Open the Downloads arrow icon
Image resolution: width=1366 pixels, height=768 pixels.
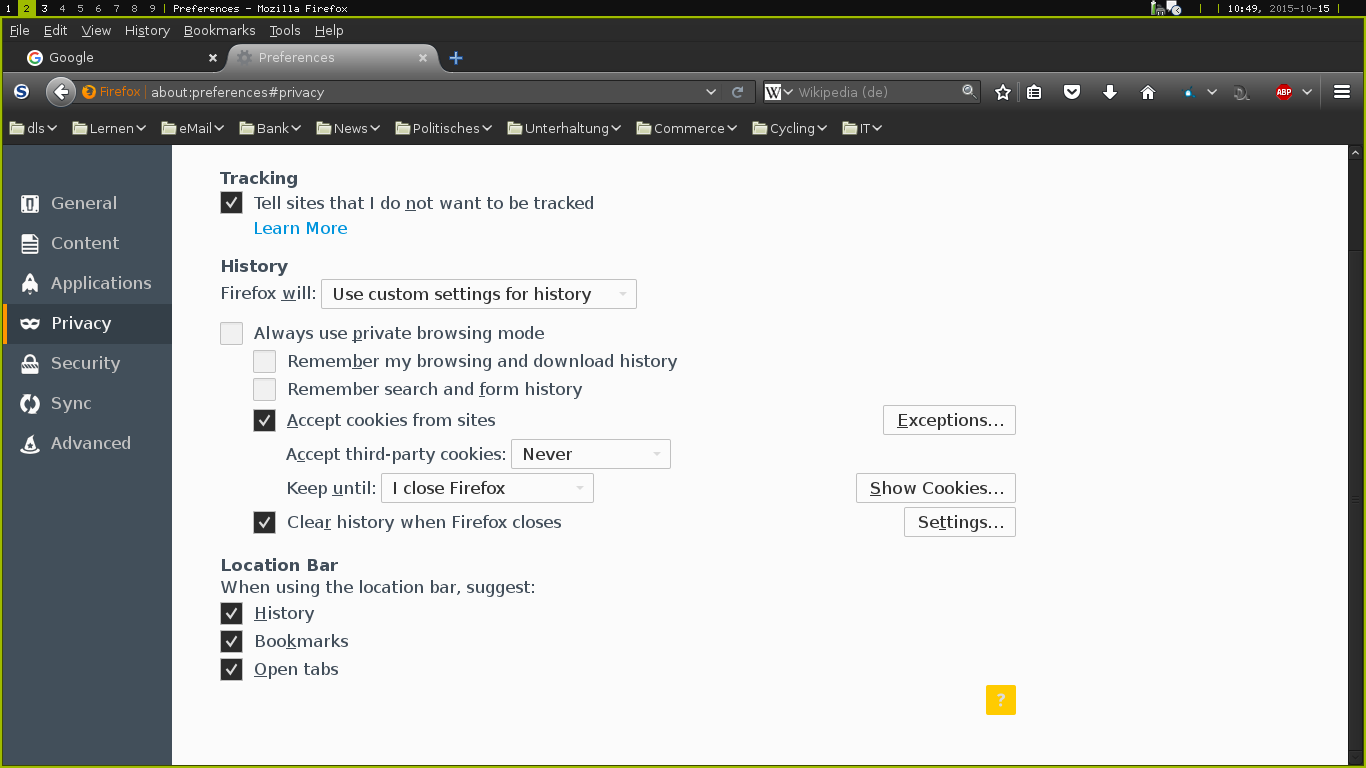(x=1109, y=92)
